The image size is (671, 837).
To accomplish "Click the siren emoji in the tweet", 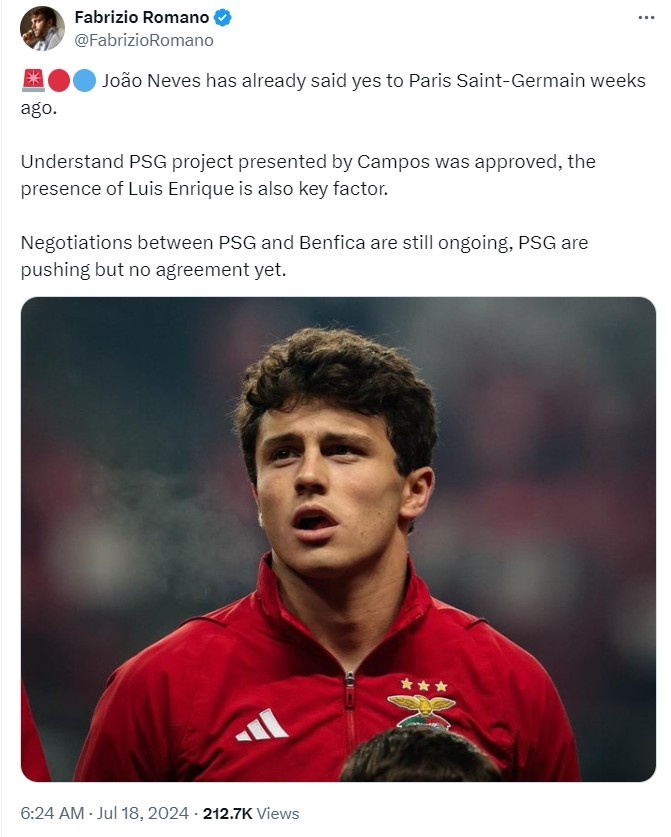I will (32, 82).
